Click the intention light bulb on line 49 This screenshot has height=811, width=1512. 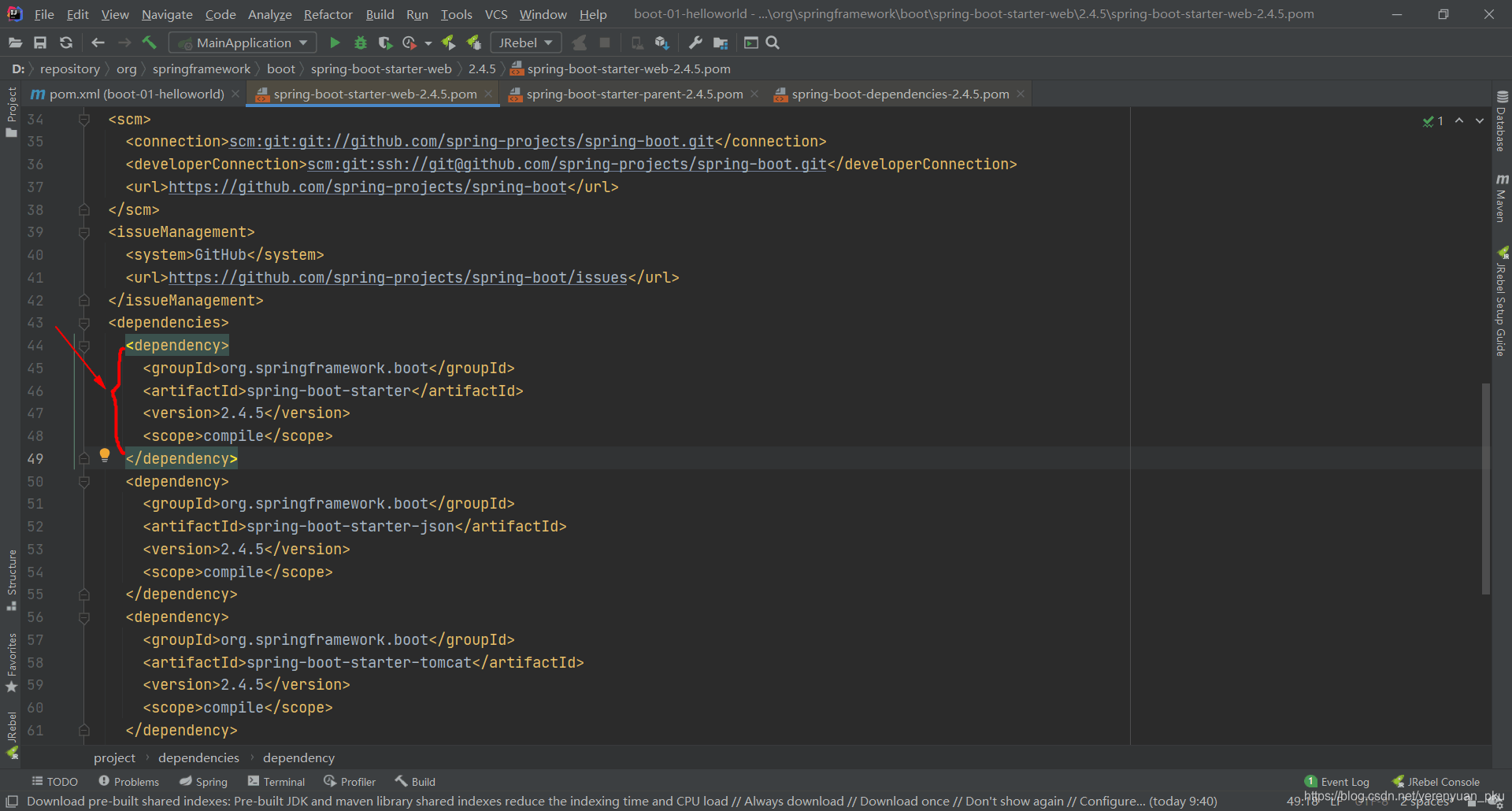pos(105,455)
